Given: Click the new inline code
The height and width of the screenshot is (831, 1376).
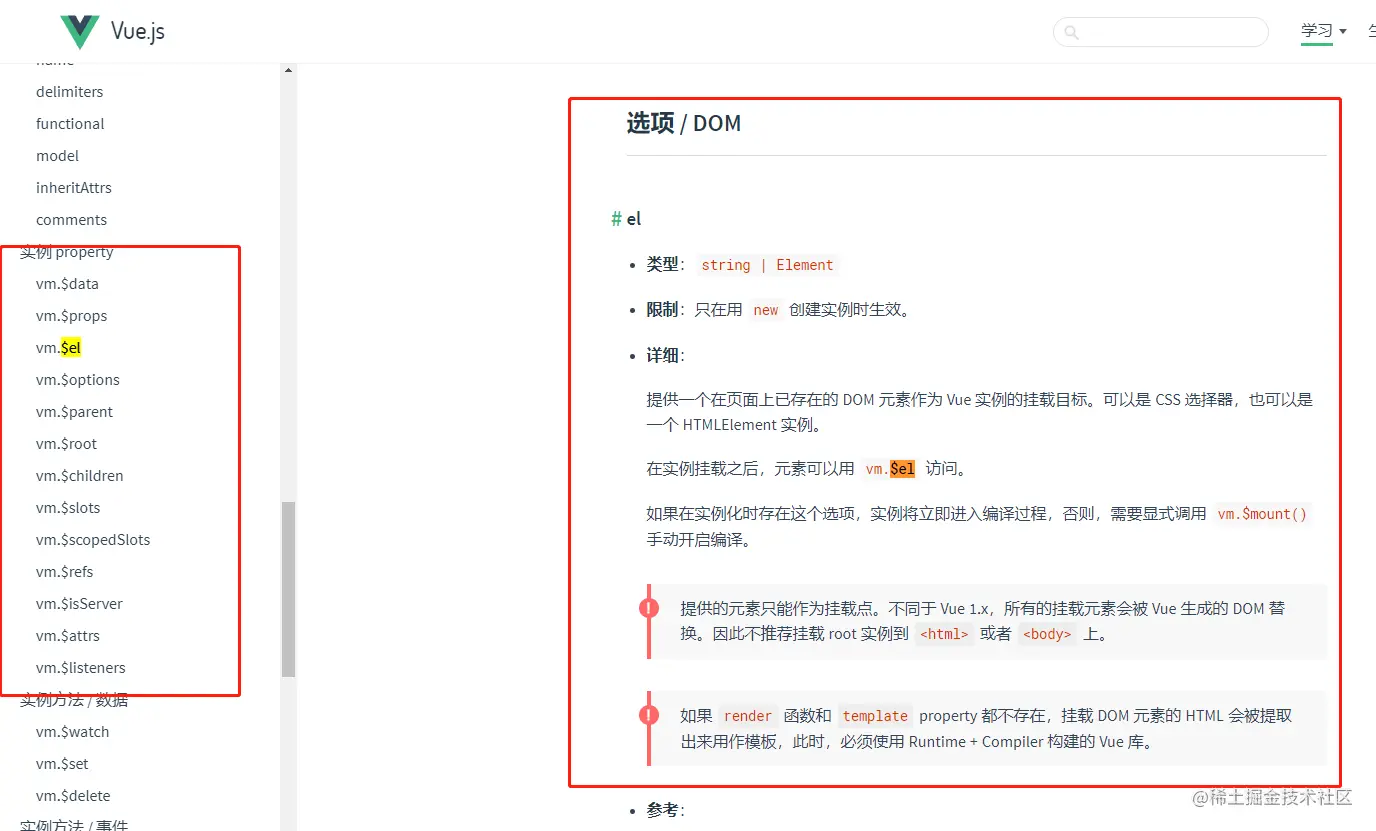Looking at the screenshot, I should click(766, 310).
